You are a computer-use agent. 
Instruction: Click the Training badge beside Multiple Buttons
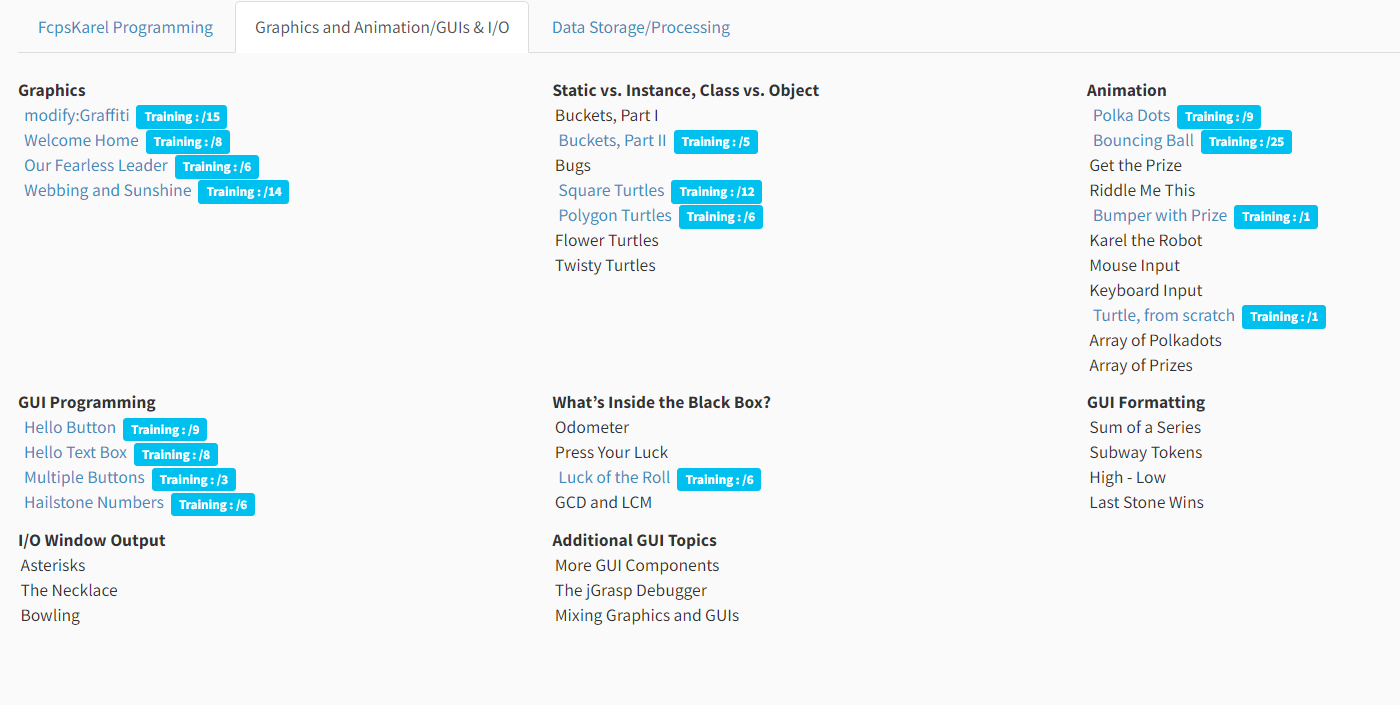(194, 480)
